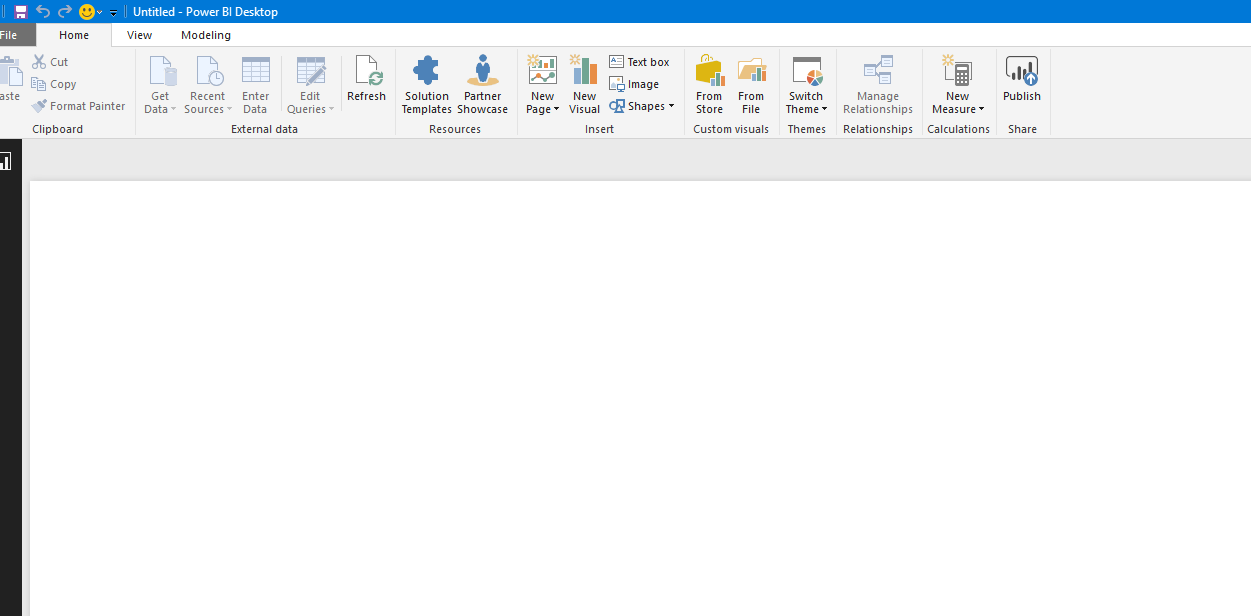Viewport: 1251px width, 616px height.
Task: Open the smiley feedback icon
Action: point(87,12)
